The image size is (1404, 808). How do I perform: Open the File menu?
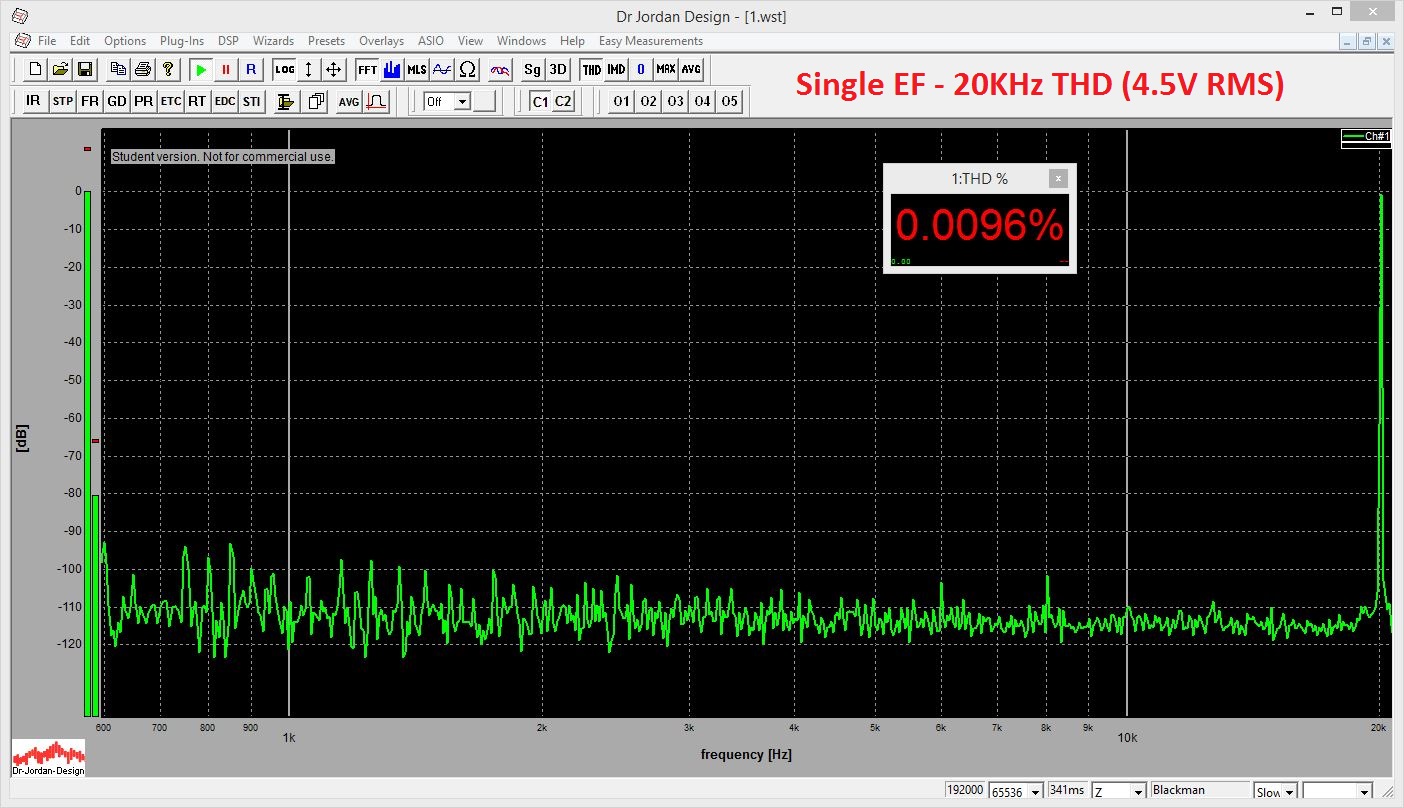47,41
